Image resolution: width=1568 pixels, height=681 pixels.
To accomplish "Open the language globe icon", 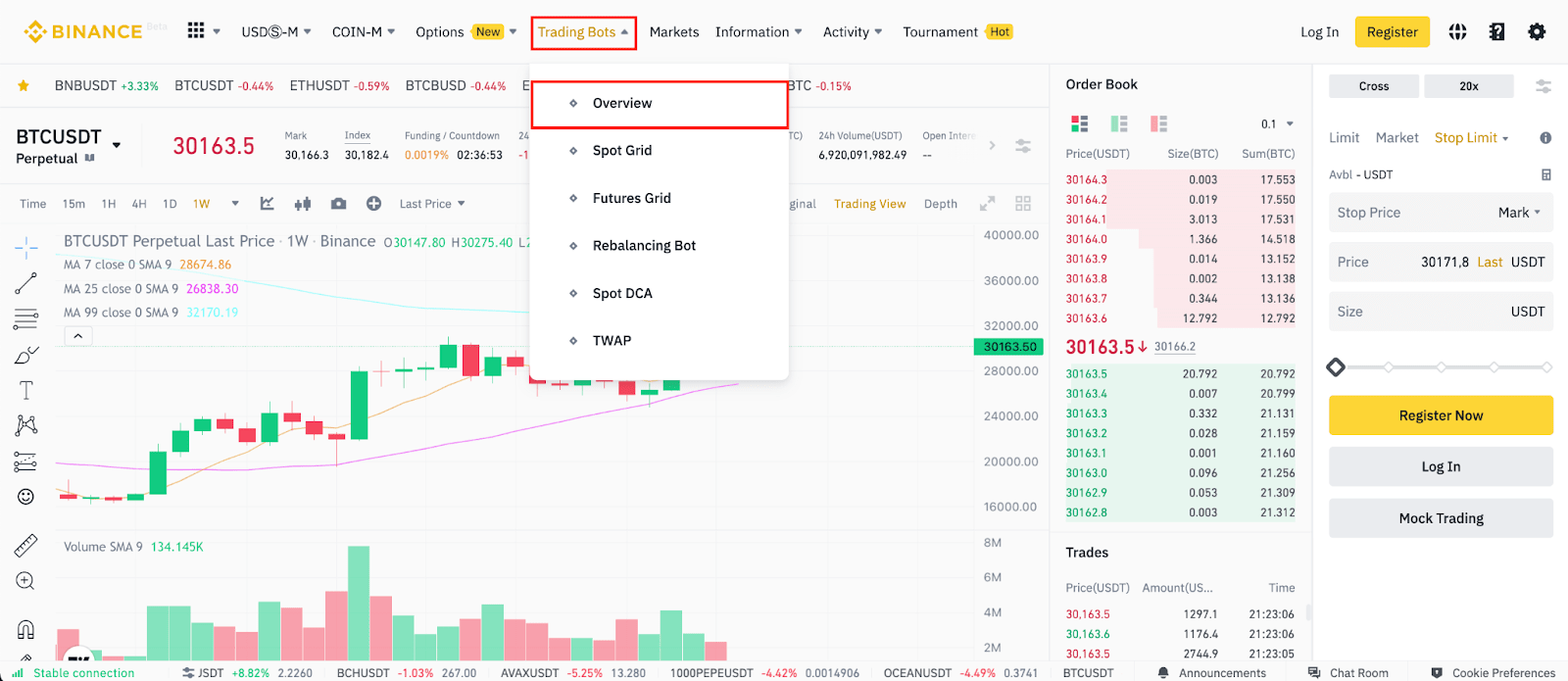I will pyautogui.click(x=1457, y=31).
